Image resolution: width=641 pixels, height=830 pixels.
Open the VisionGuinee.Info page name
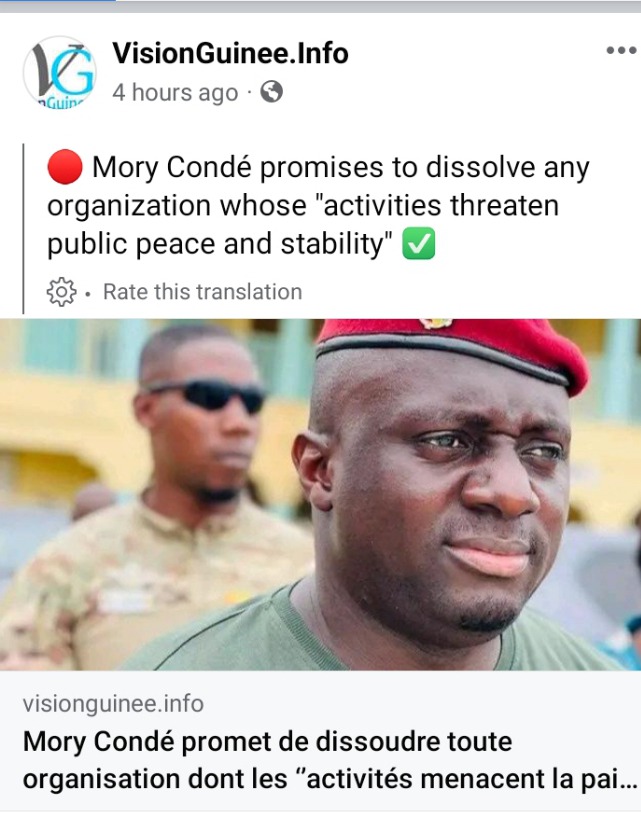click(230, 53)
